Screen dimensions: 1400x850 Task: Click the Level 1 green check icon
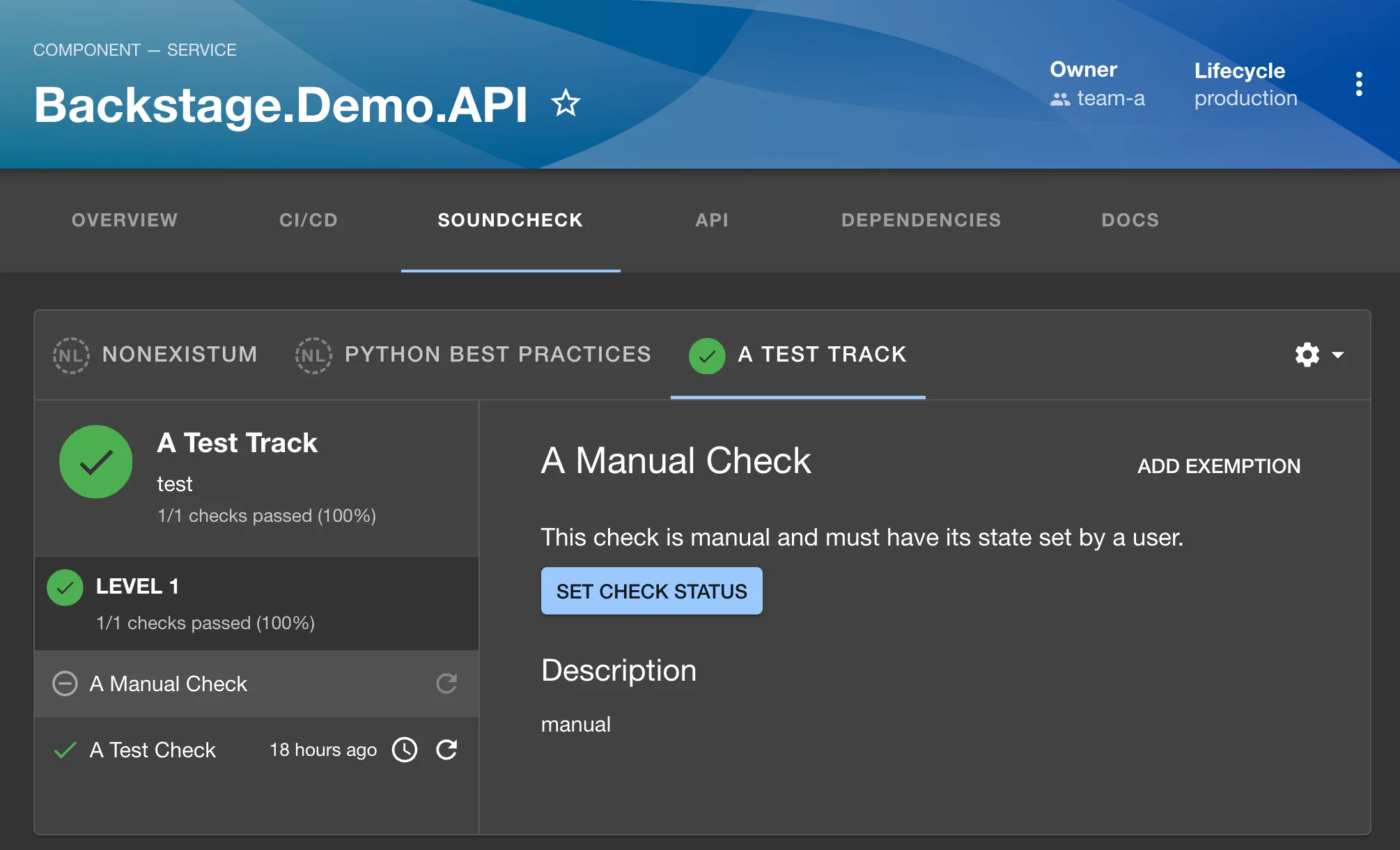(65, 588)
